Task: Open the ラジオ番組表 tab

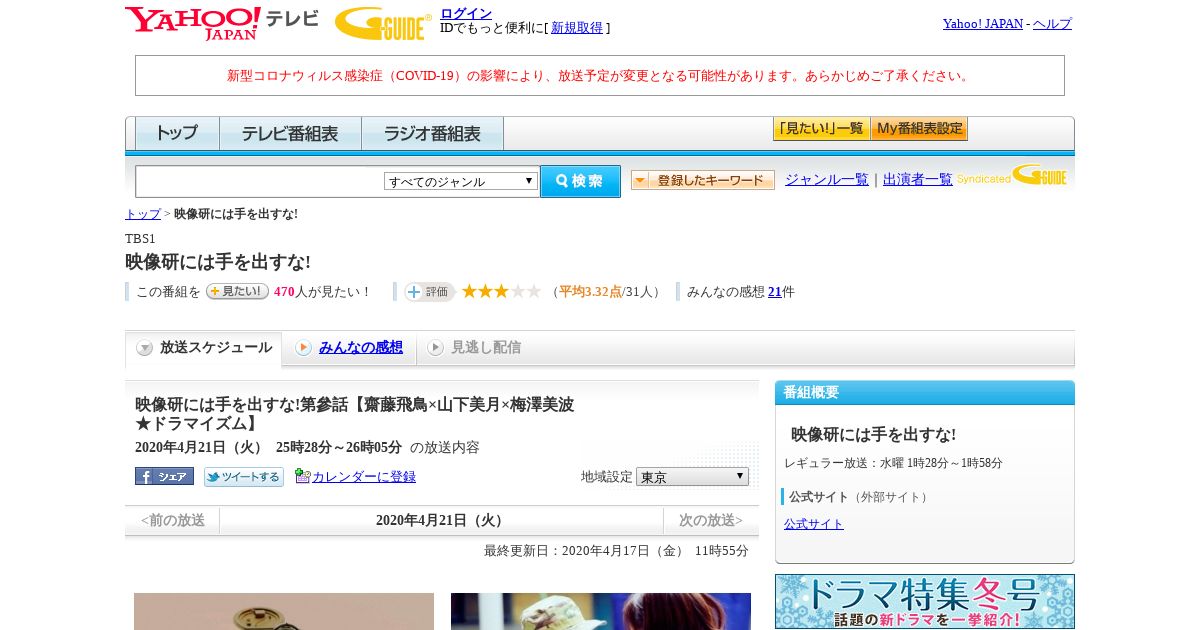Action: click(432, 133)
